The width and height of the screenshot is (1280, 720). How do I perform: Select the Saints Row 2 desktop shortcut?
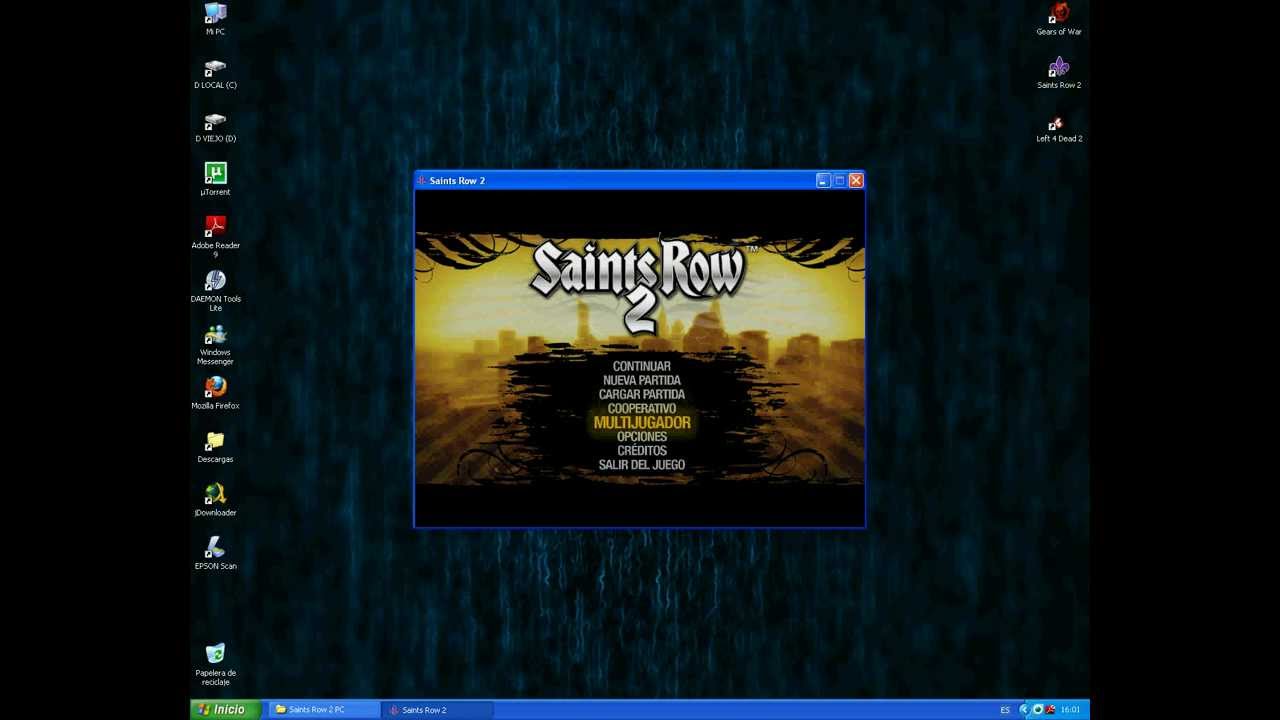pos(1059,73)
